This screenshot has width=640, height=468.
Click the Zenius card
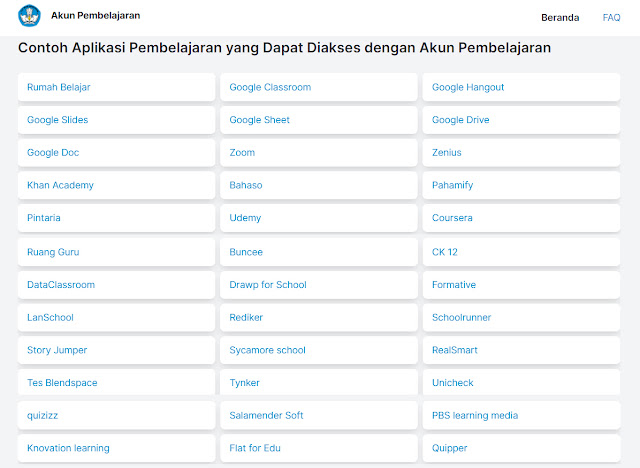point(521,153)
